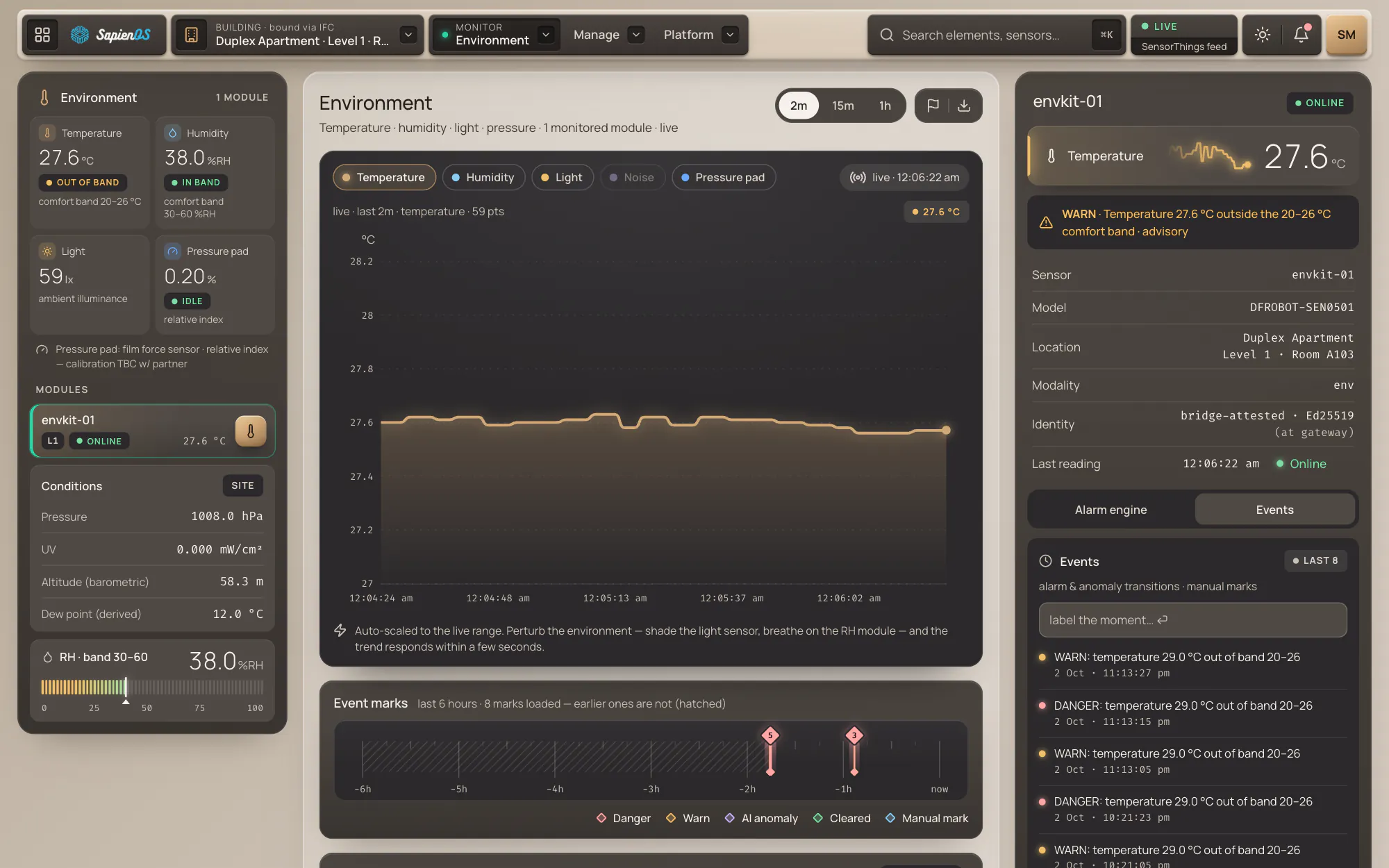The image size is (1389, 868).
Task: Click the 27.6 °C chart value badge
Action: [x=935, y=212]
